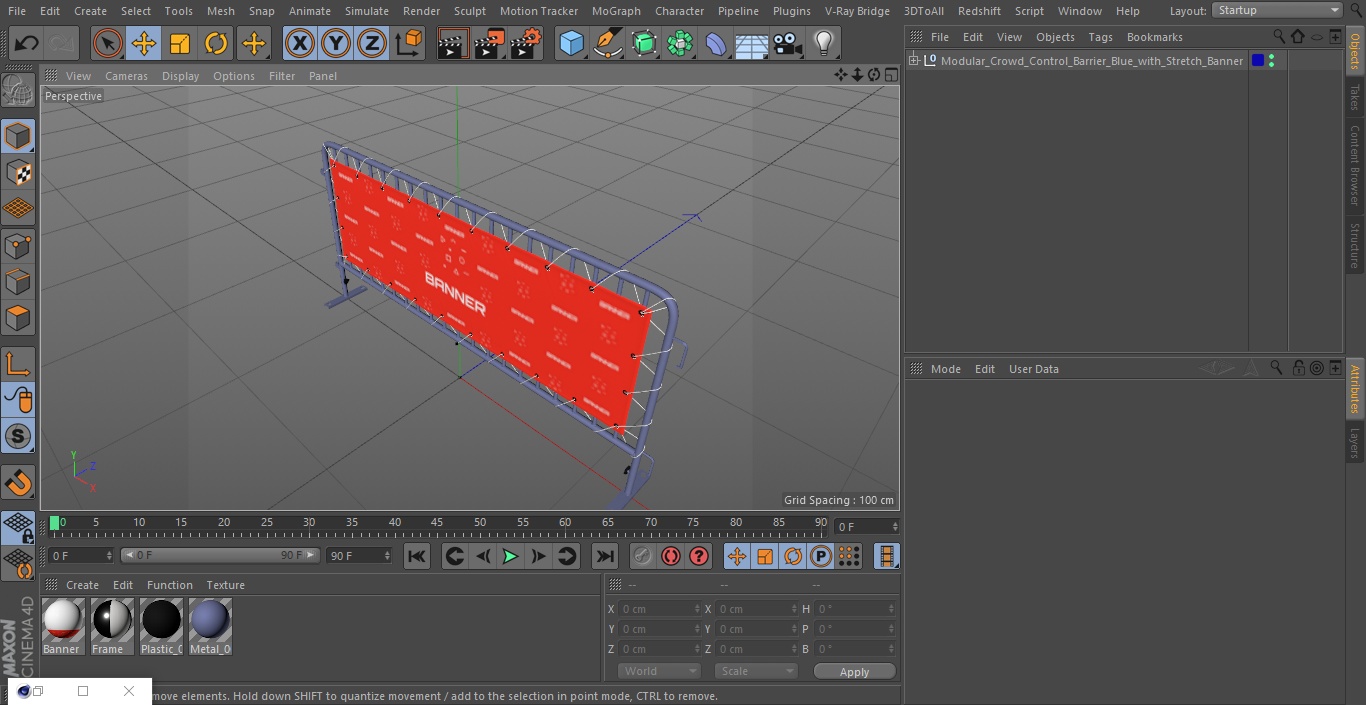Switch to Model mode
The image size is (1366, 705).
pyautogui.click(x=18, y=136)
